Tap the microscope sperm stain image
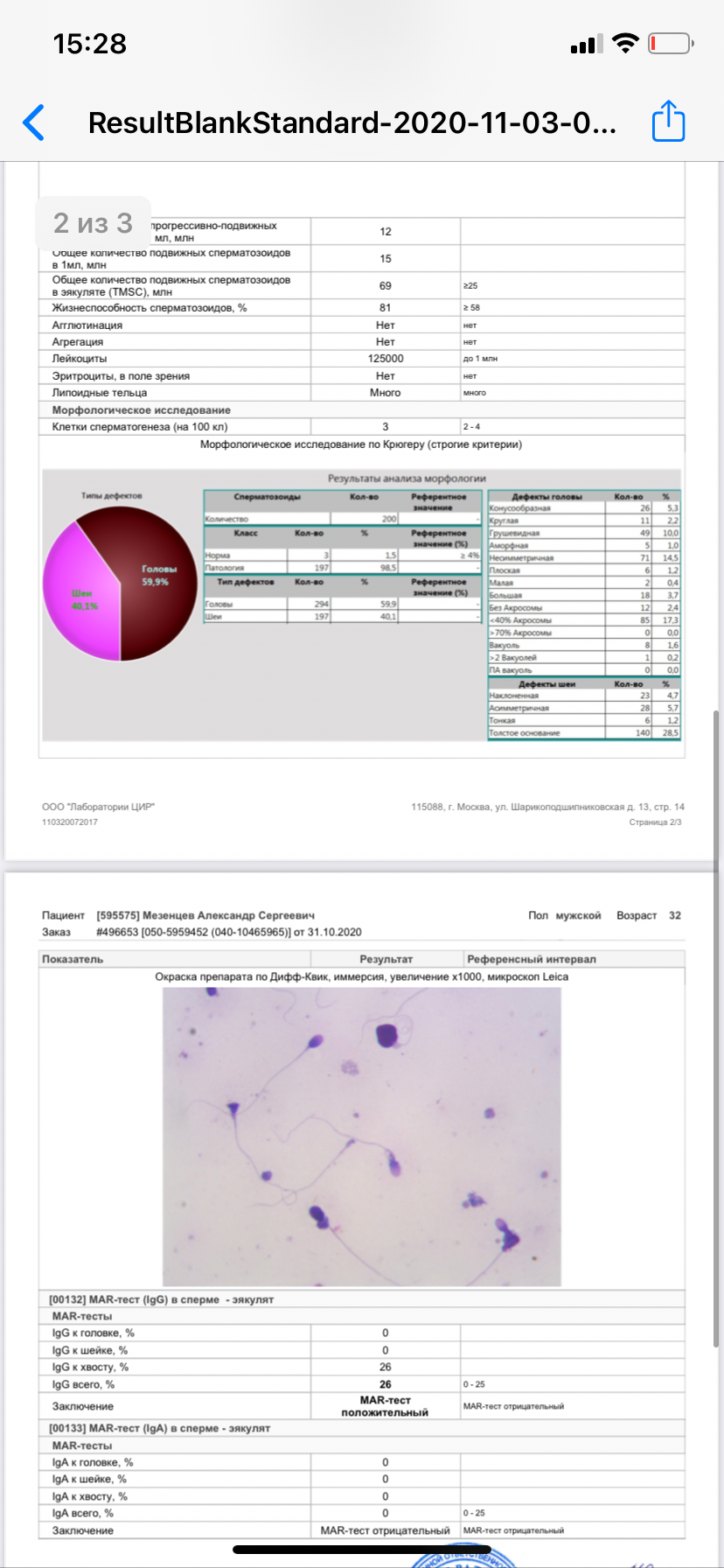Screen dimensions: 724x1568 (x=362, y=1136)
